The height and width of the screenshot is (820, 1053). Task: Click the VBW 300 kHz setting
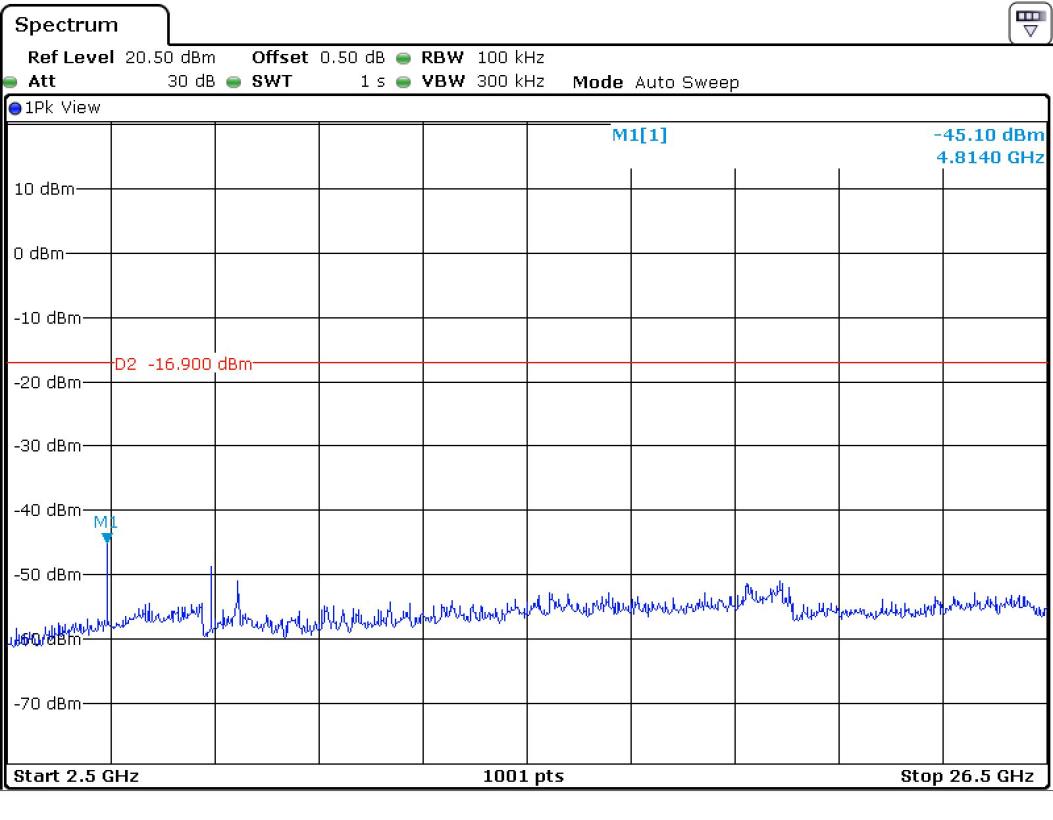click(482, 81)
